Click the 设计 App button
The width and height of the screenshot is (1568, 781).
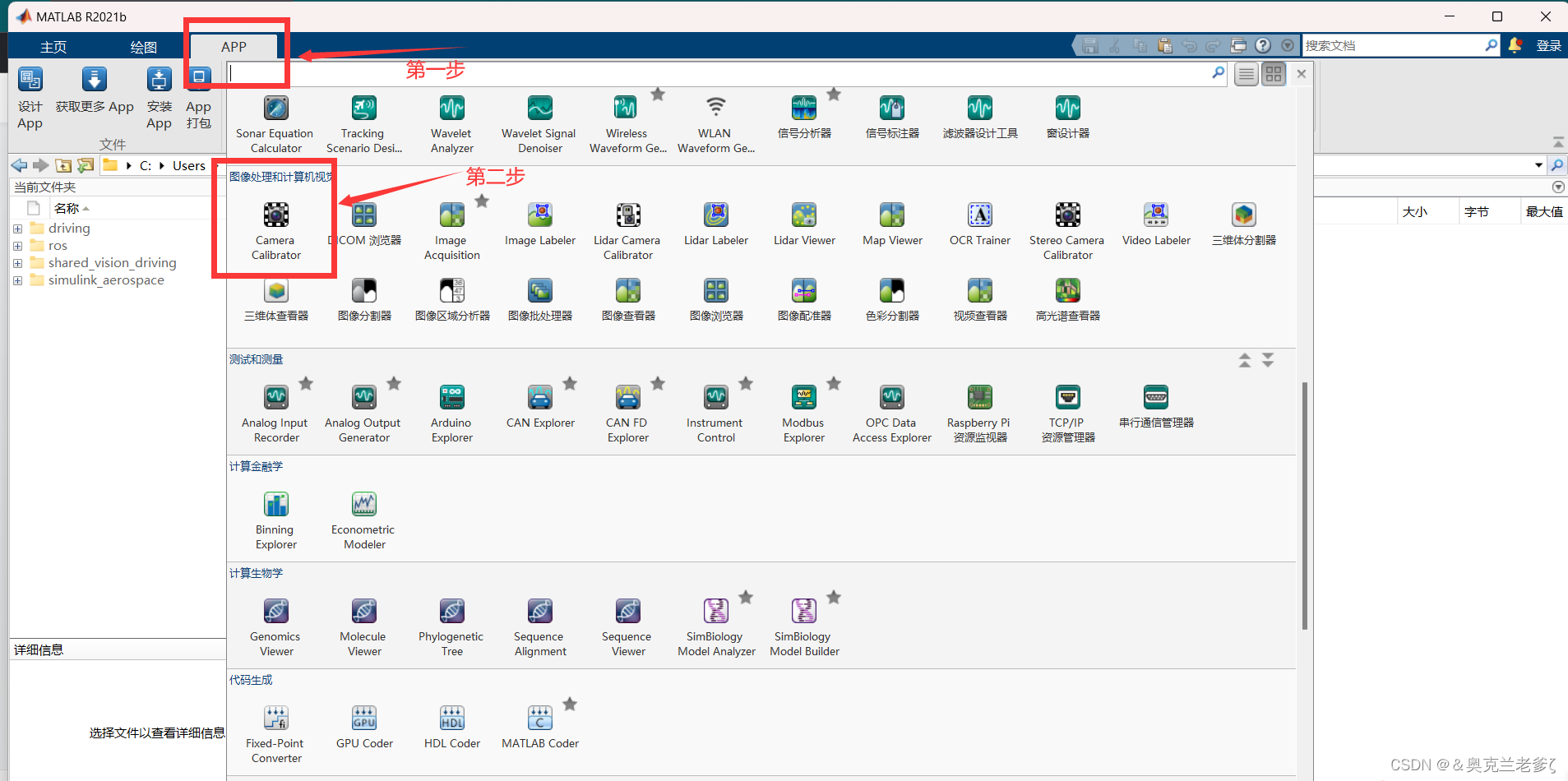click(30, 99)
